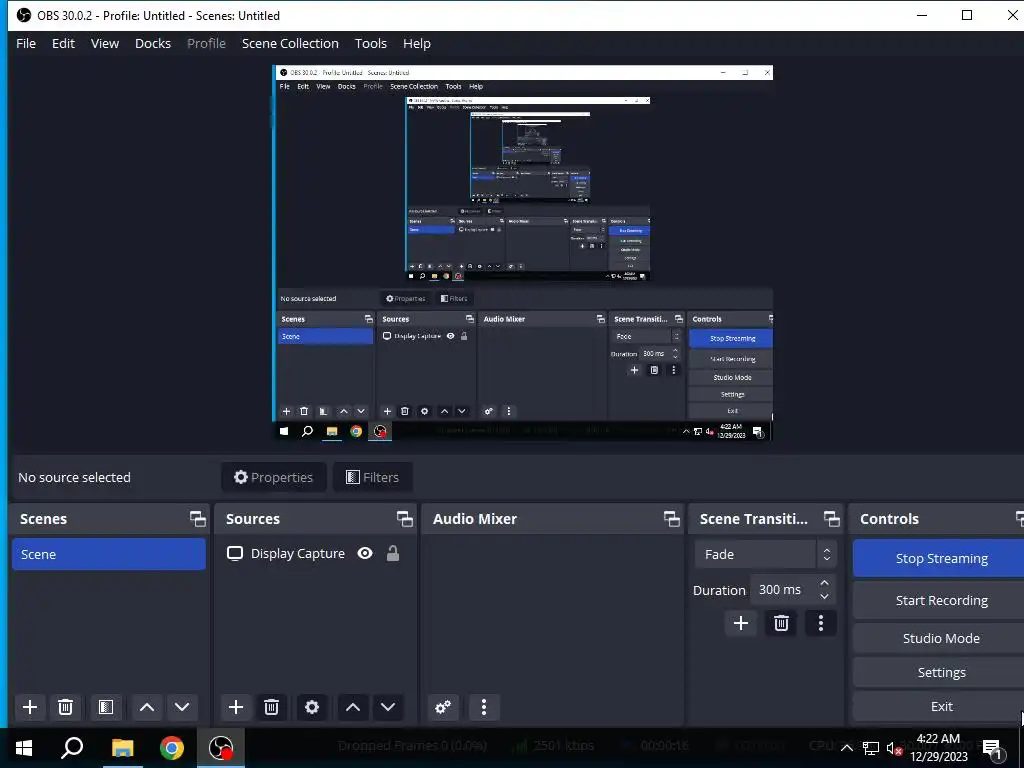
Task: Toggle Display Capture lock
Action: [x=392, y=554]
